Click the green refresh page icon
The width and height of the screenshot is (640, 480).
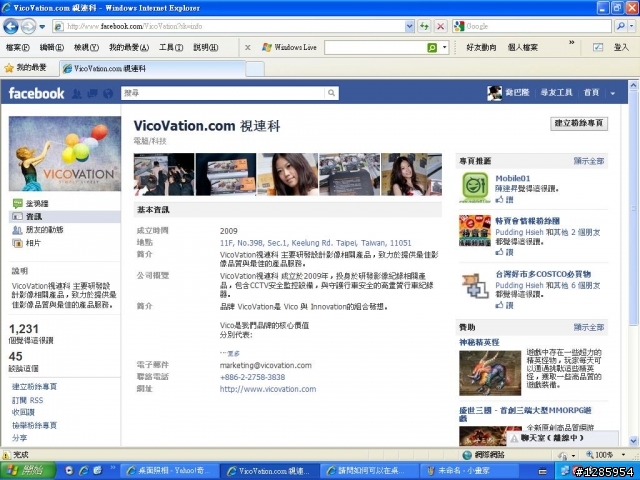tap(424, 27)
